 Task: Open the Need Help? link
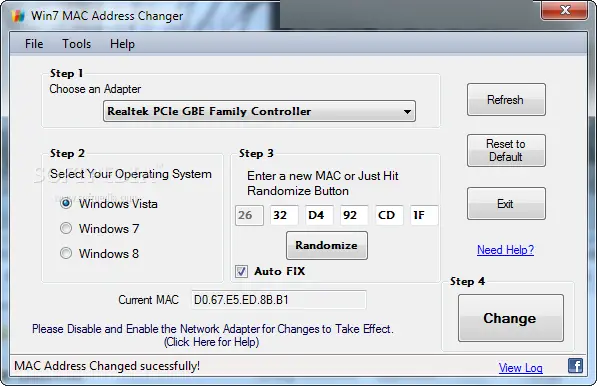click(505, 250)
